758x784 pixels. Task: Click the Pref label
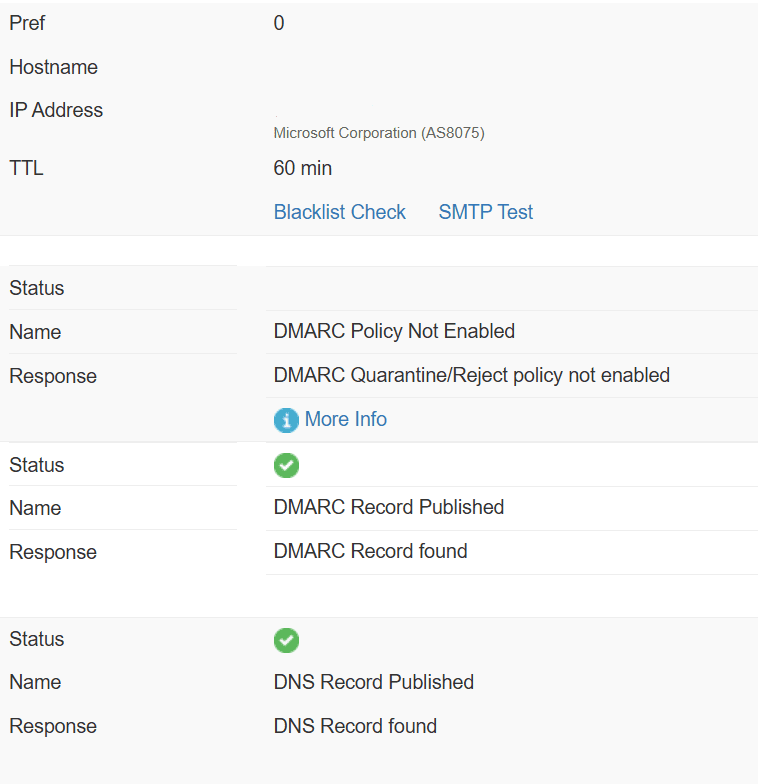(x=27, y=23)
